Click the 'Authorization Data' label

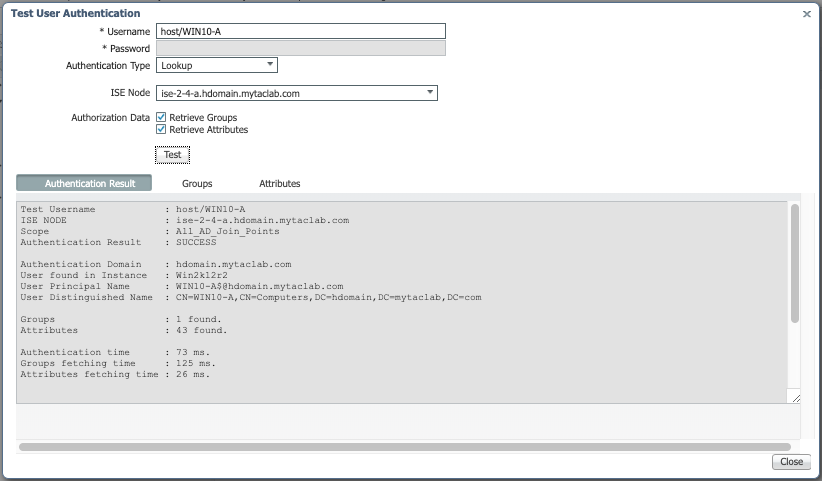click(x=111, y=117)
